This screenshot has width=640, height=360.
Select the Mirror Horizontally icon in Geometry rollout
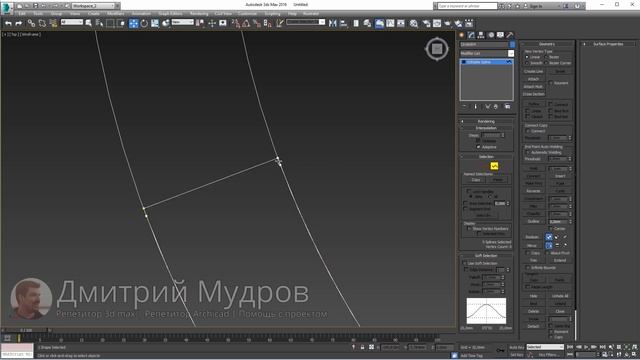point(549,245)
